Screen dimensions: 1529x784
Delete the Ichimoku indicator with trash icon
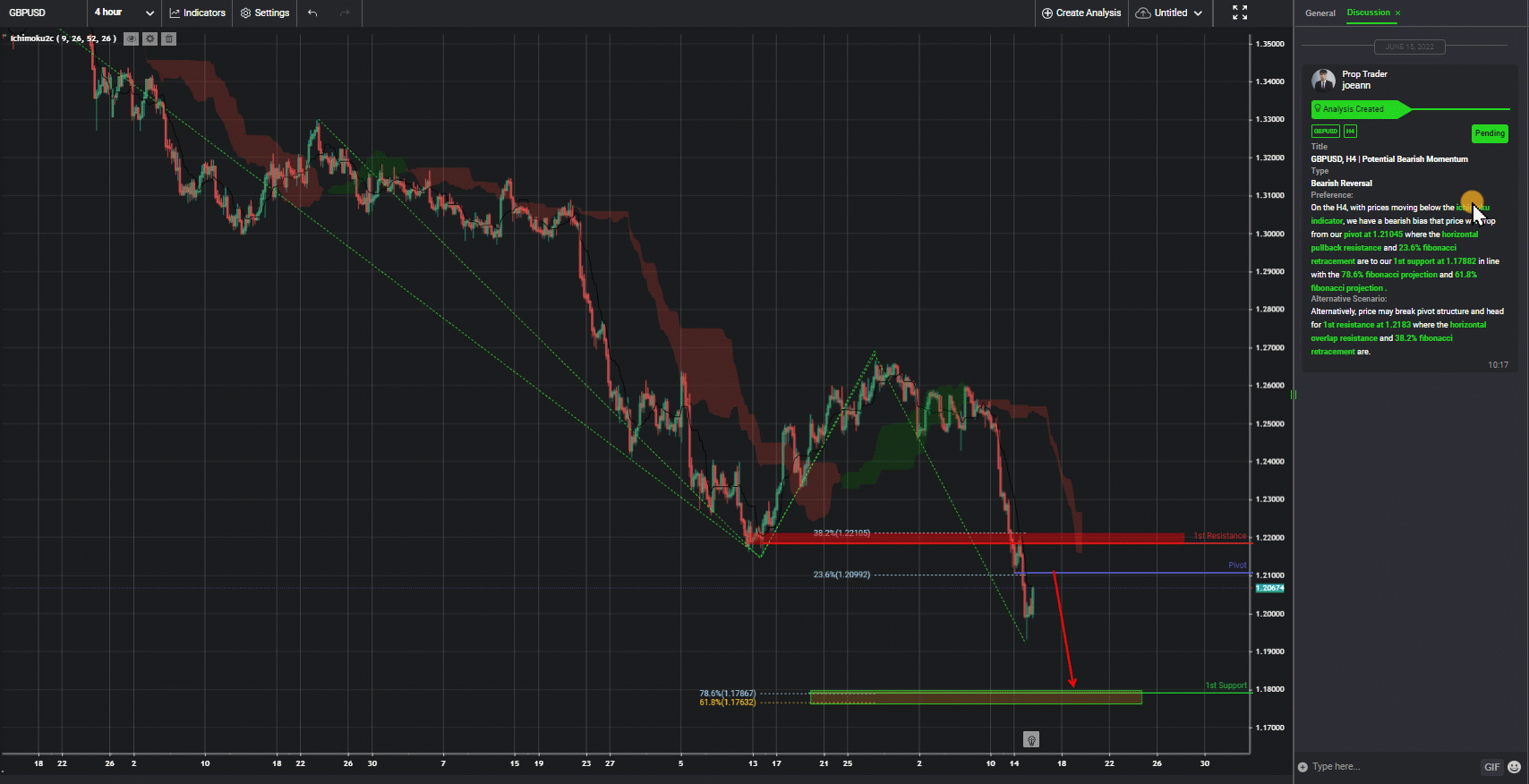coord(169,38)
